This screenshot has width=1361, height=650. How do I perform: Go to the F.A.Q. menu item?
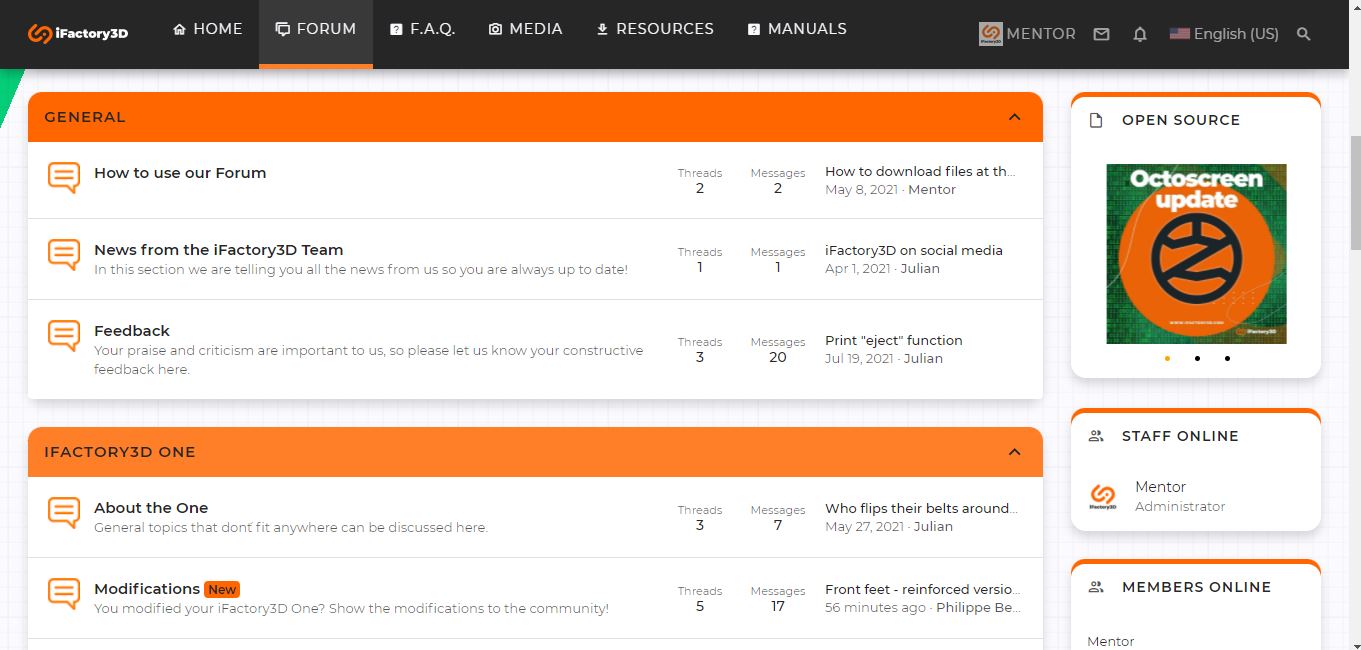coord(422,30)
